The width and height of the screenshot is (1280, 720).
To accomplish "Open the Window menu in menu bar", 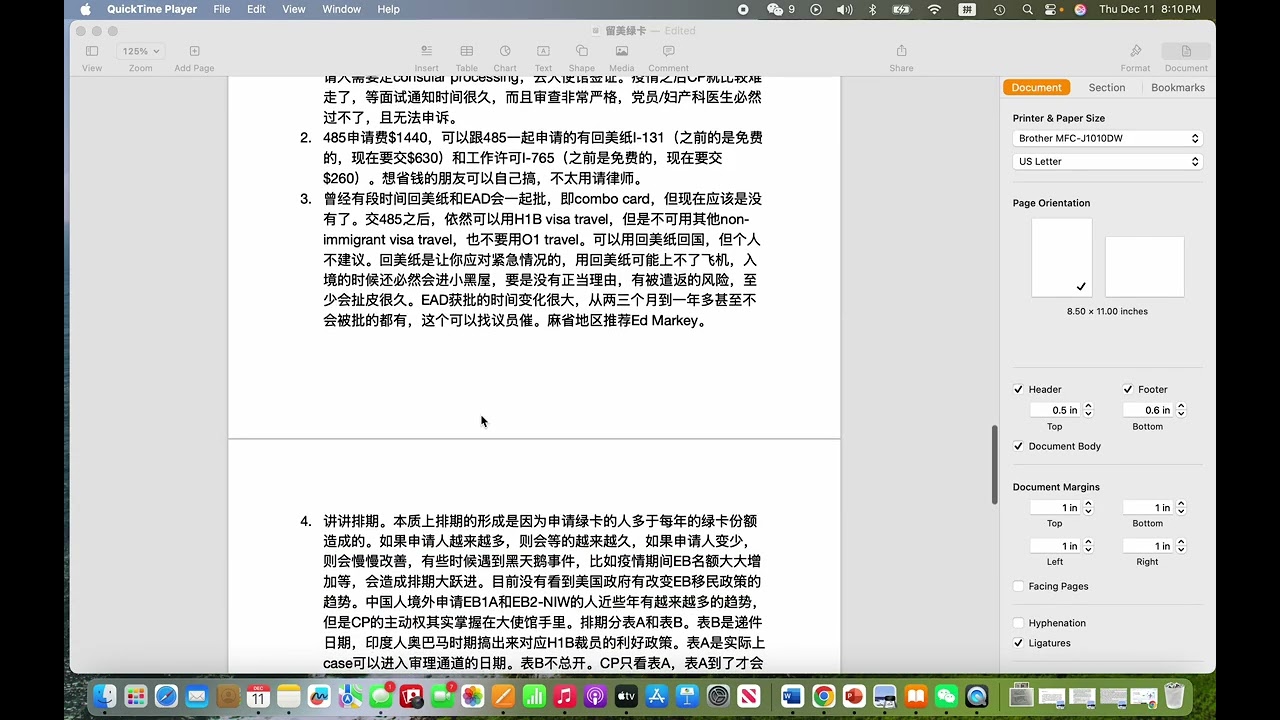I will click(341, 9).
